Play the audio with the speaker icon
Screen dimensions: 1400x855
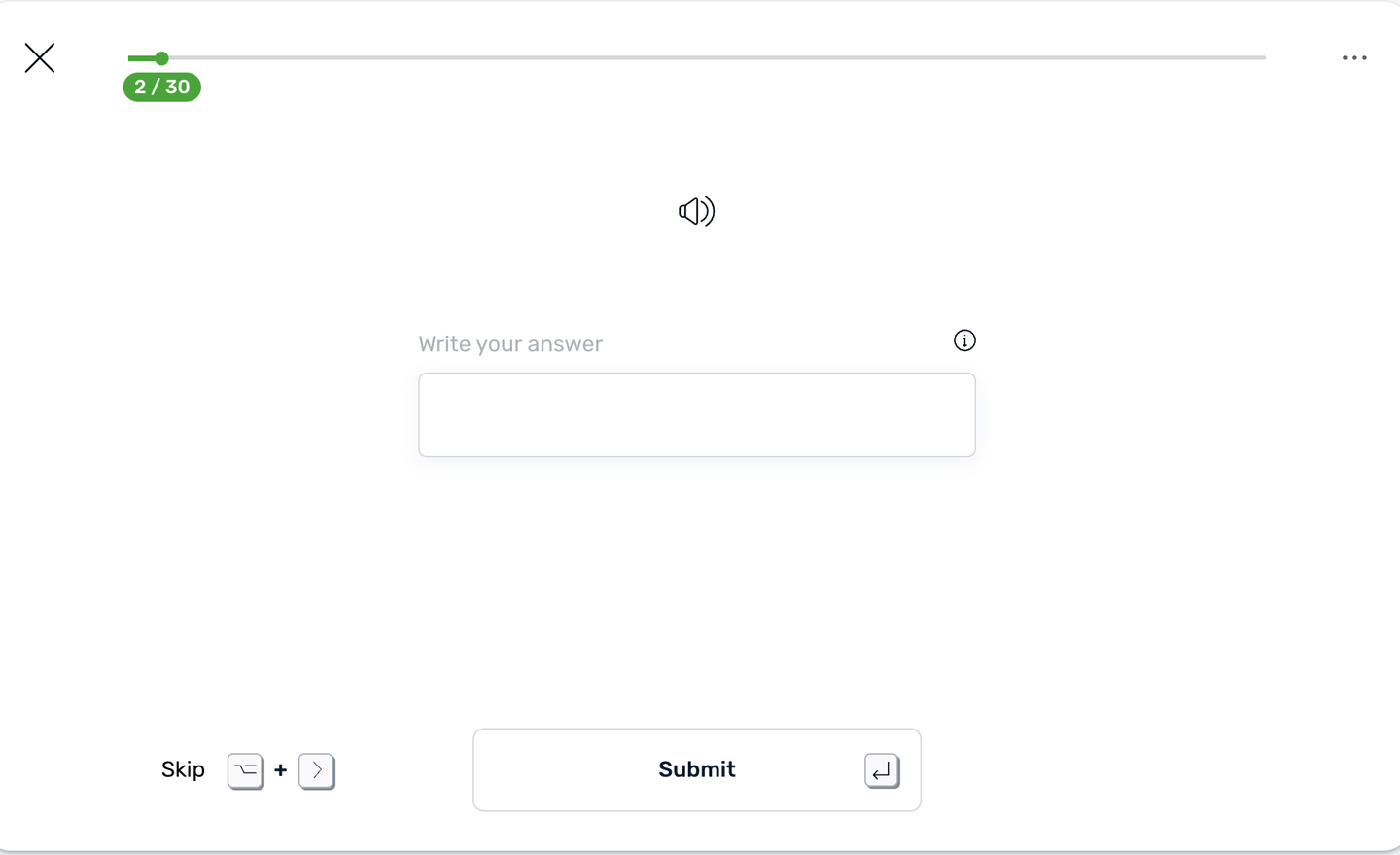point(696,211)
